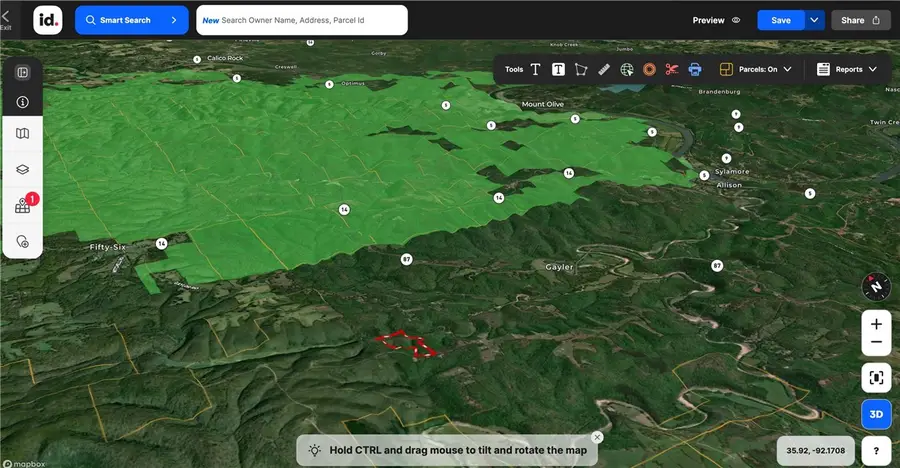
Task: Expand the Save options arrow
Action: [815, 20]
